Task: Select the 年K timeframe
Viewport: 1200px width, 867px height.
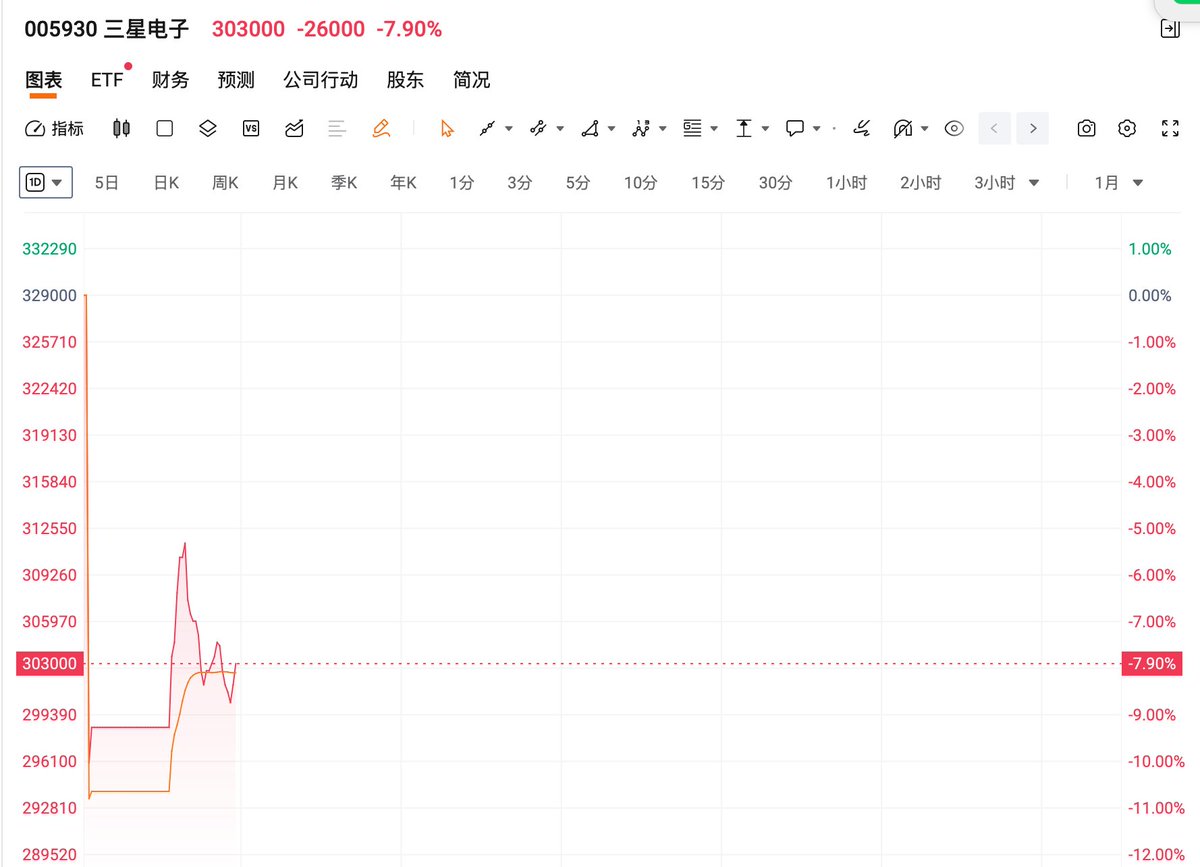Action: click(403, 183)
